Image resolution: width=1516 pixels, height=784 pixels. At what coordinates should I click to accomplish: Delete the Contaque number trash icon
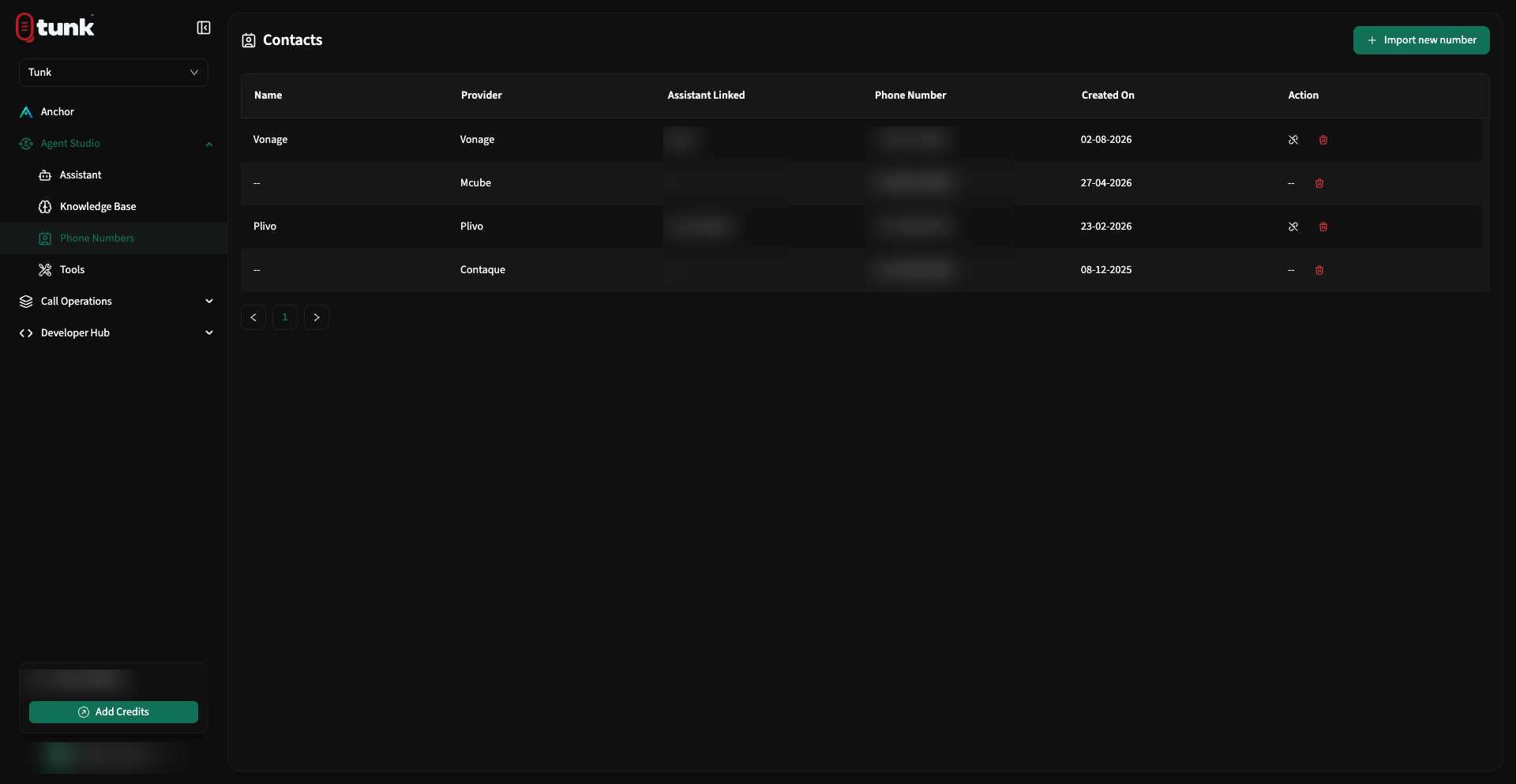pyautogui.click(x=1319, y=270)
